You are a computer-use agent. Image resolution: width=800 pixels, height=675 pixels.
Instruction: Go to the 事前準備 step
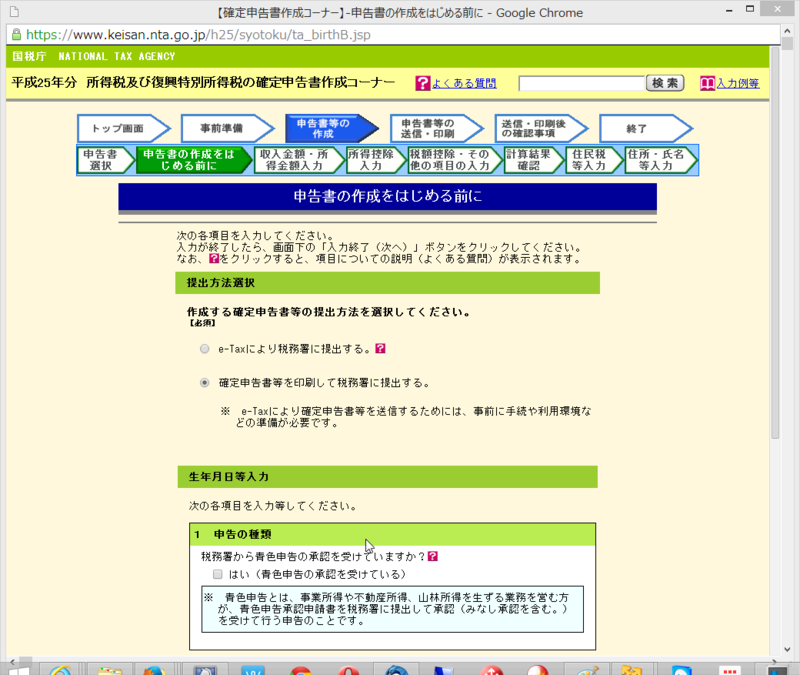pyautogui.click(x=228, y=129)
